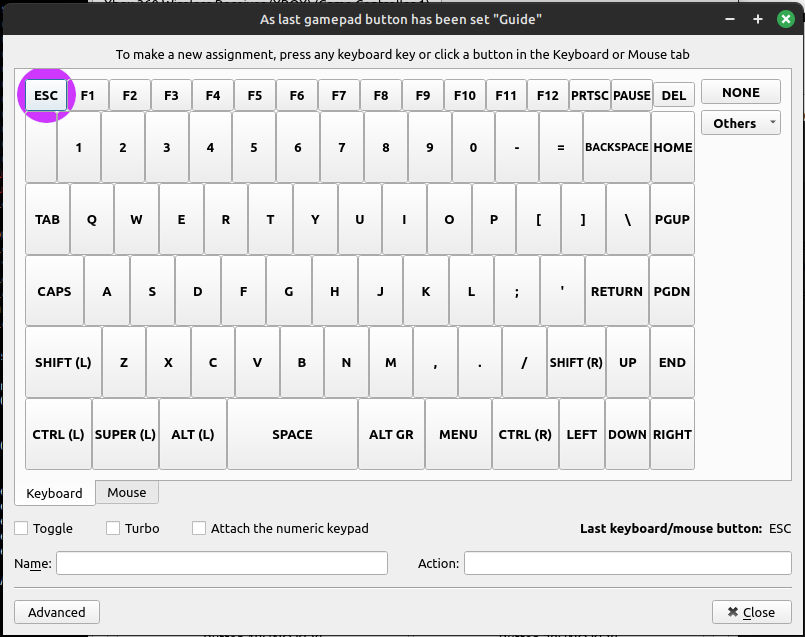Assign the apostrophe key
This screenshot has width=805, height=637.
coord(562,291)
